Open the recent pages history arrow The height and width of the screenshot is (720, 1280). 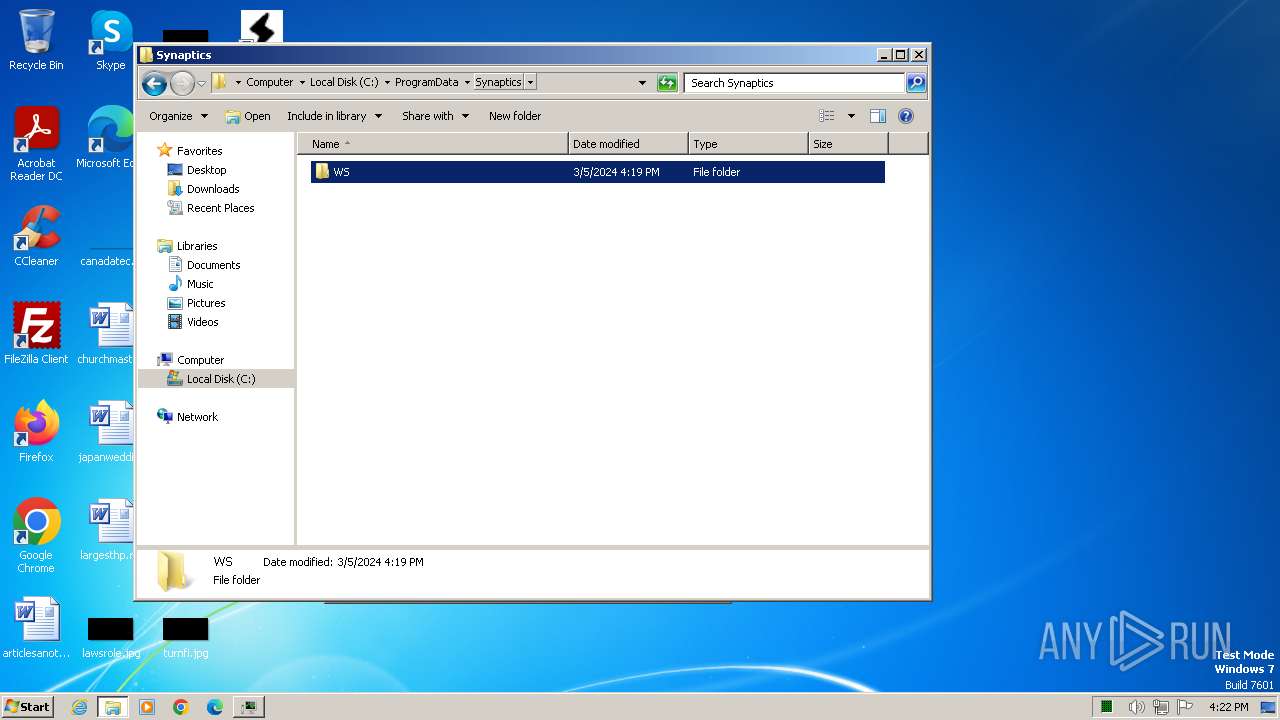pyautogui.click(x=201, y=83)
